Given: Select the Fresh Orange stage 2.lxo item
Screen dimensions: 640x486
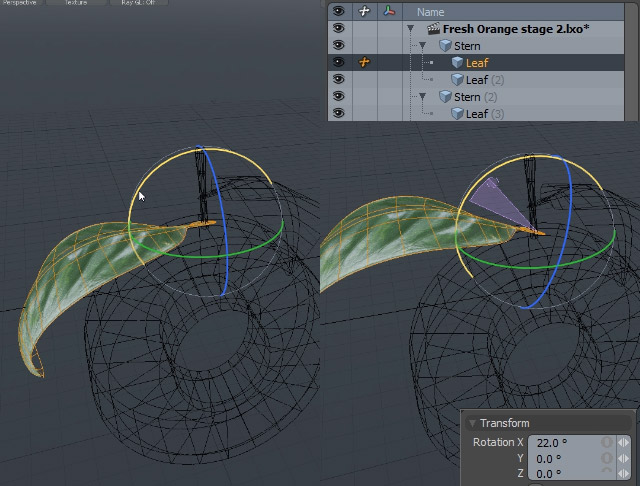Looking at the screenshot, I should (x=516, y=29).
